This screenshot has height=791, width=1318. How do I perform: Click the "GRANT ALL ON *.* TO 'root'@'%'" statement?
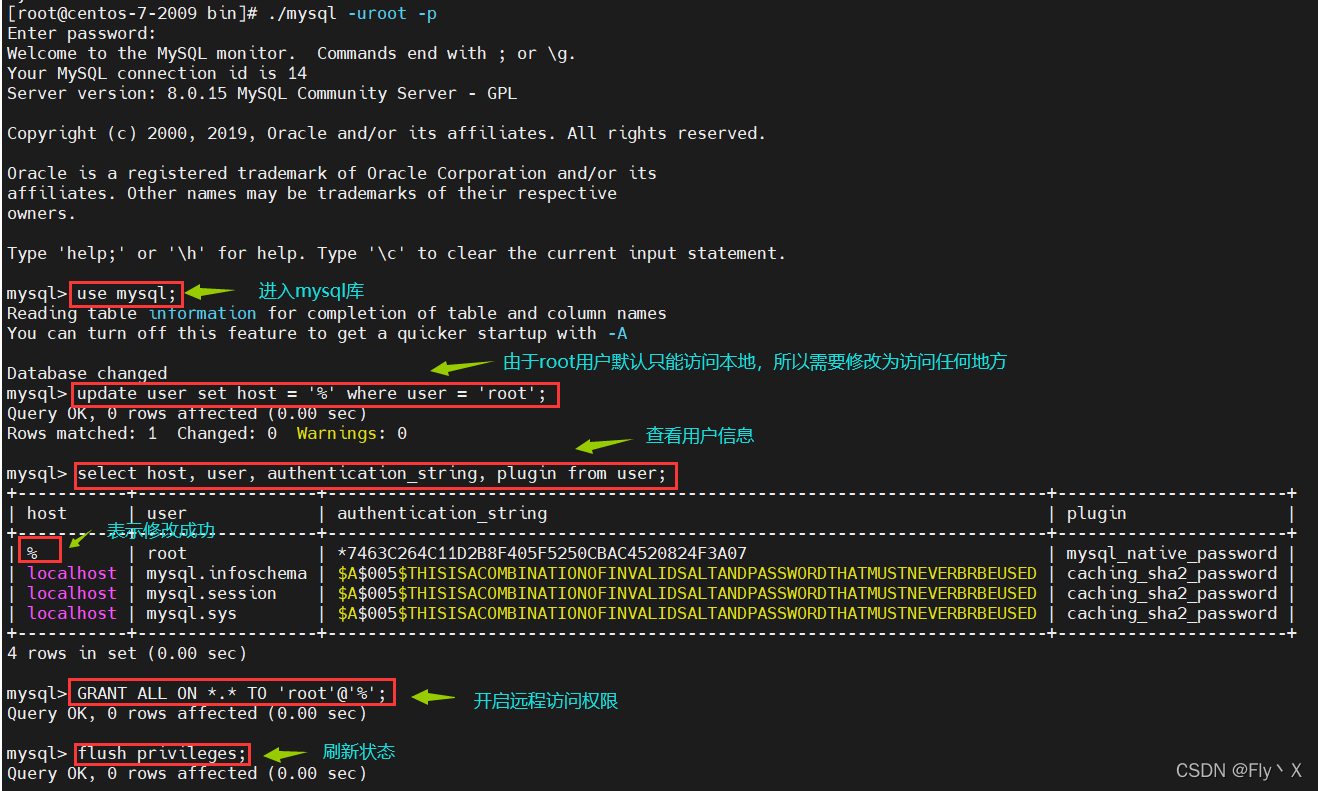click(232, 693)
